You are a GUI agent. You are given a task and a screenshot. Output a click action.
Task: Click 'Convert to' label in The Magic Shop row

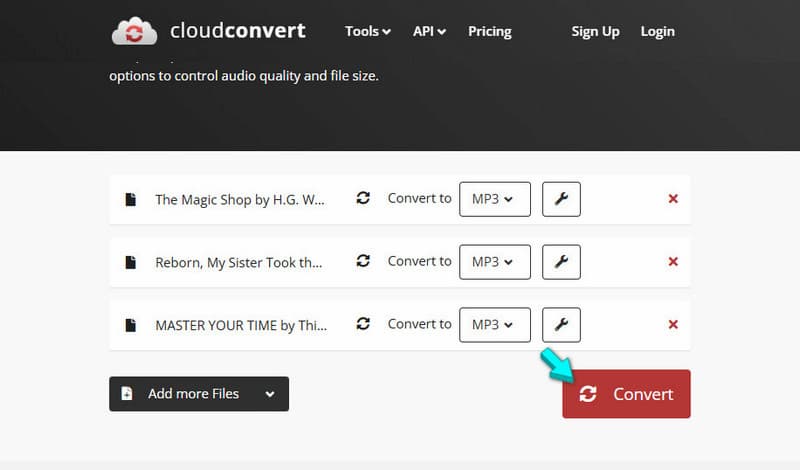tap(419, 198)
